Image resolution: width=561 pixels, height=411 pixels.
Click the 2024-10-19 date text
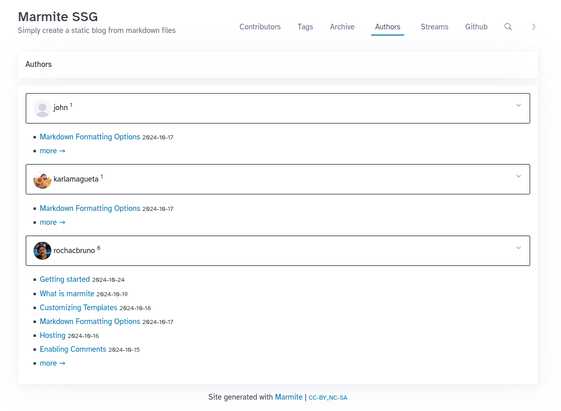[112, 294]
